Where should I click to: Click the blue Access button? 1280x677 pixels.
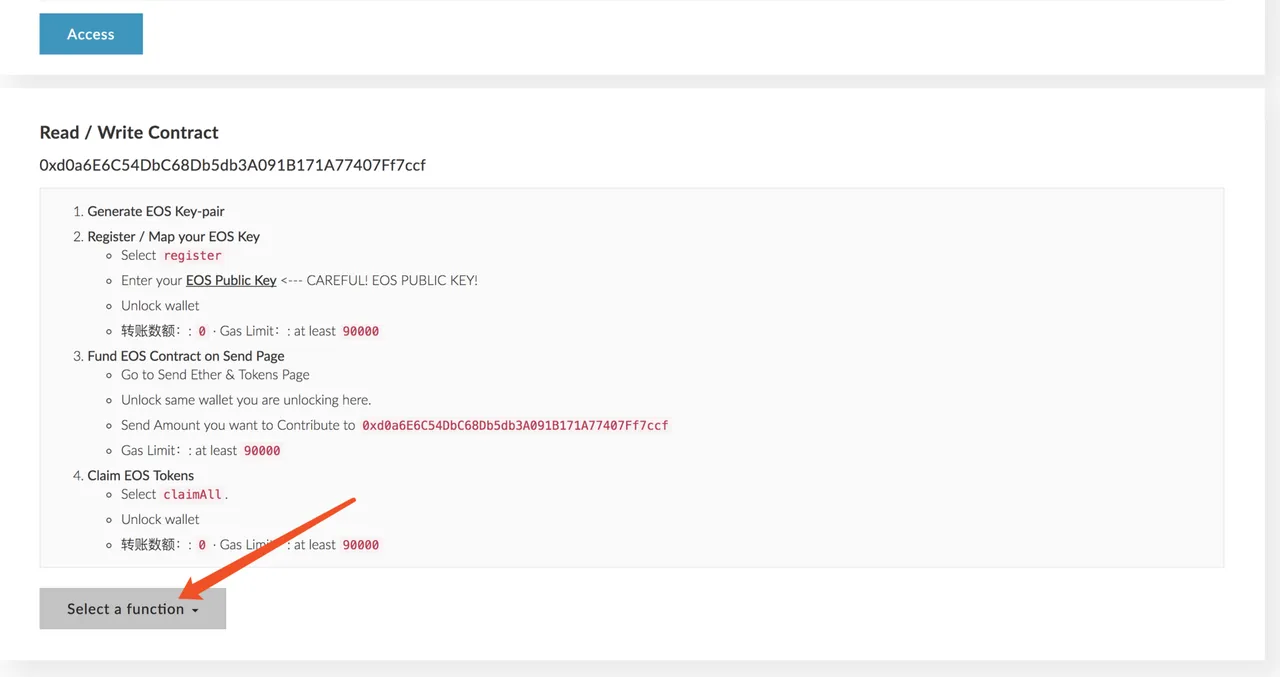click(91, 34)
